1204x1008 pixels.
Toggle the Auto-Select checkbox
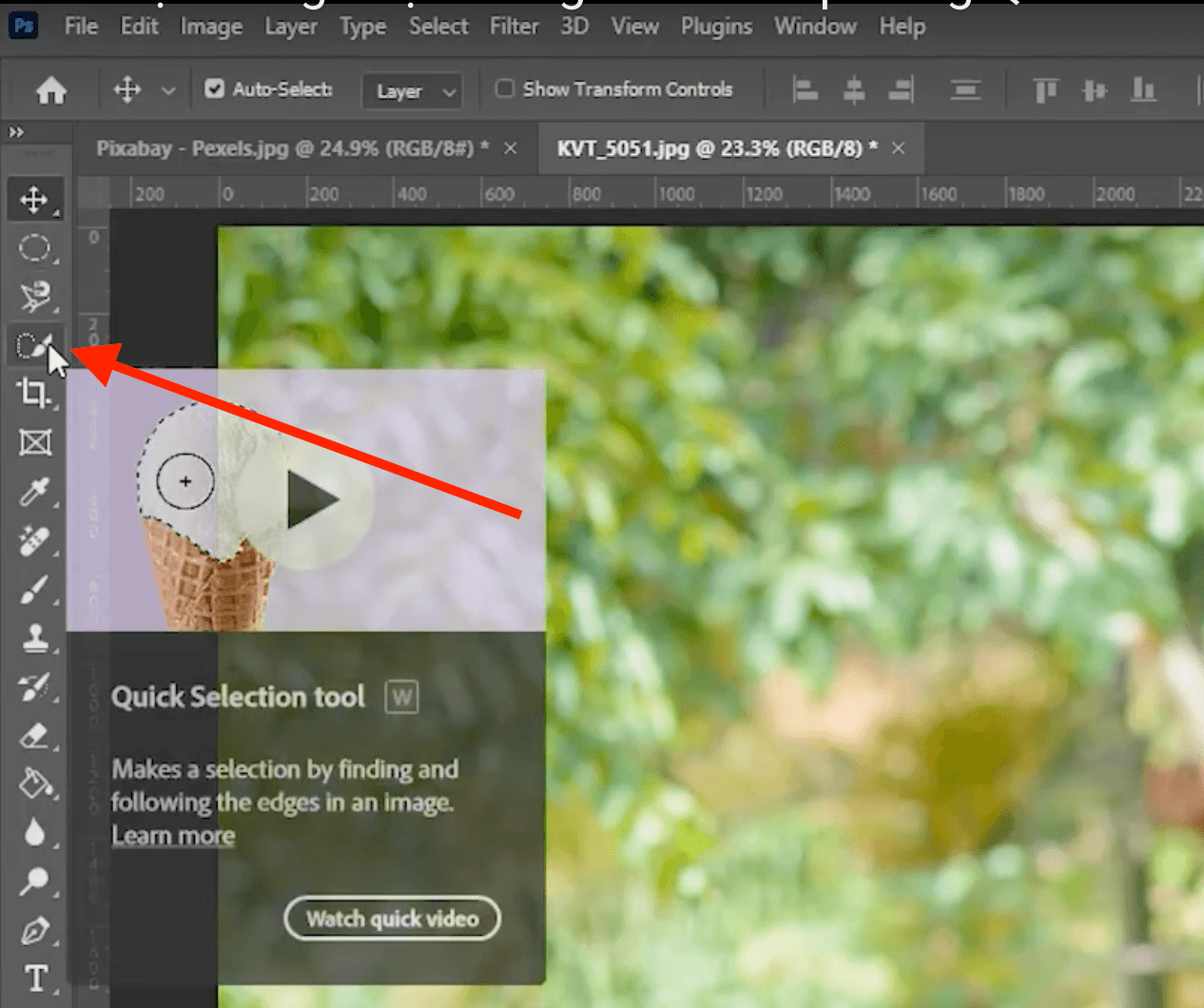pyautogui.click(x=215, y=89)
